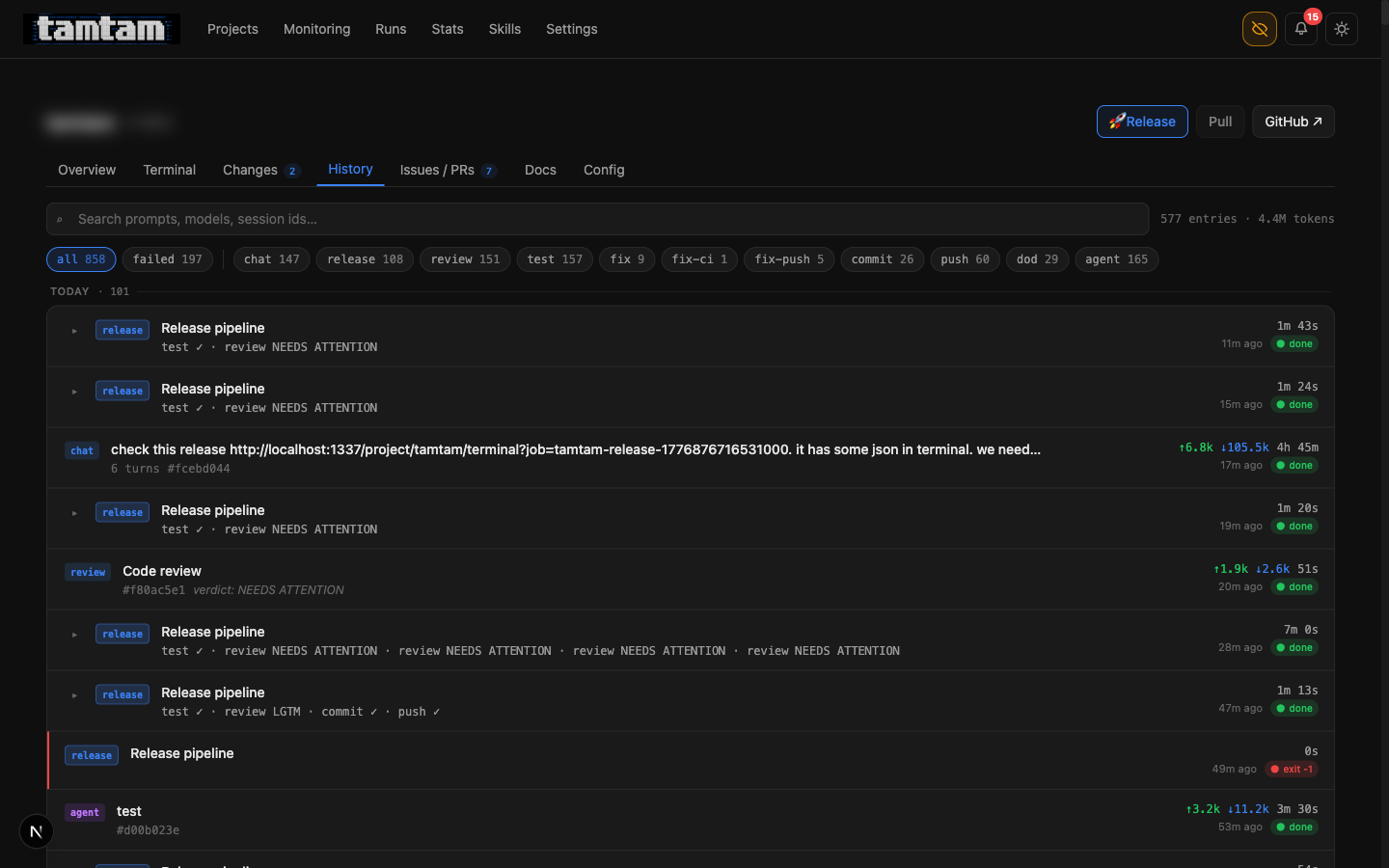The height and width of the screenshot is (868, 1389).
Task: Click the 'review' tag on the Code review entry
Action: (x=88, y=572)
